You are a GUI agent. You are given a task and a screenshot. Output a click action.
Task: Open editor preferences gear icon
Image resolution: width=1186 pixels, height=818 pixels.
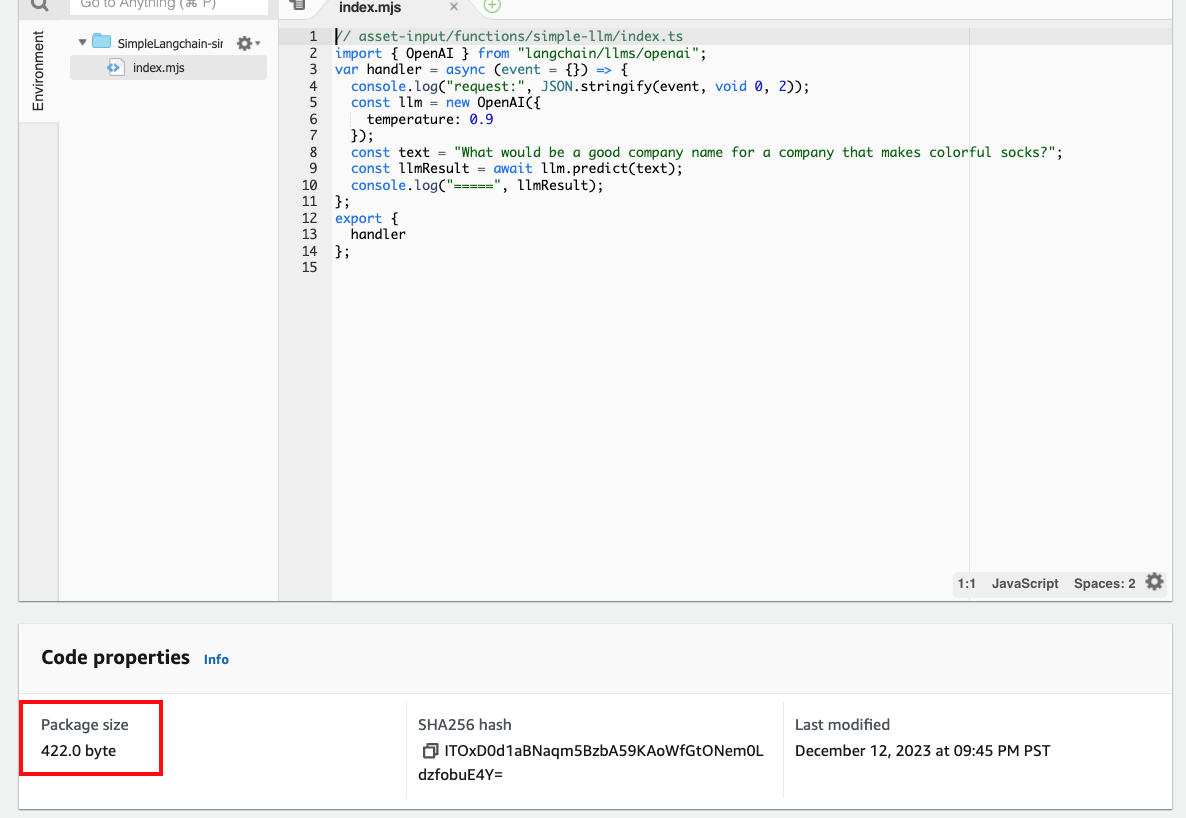click(x=1154, y=582)
